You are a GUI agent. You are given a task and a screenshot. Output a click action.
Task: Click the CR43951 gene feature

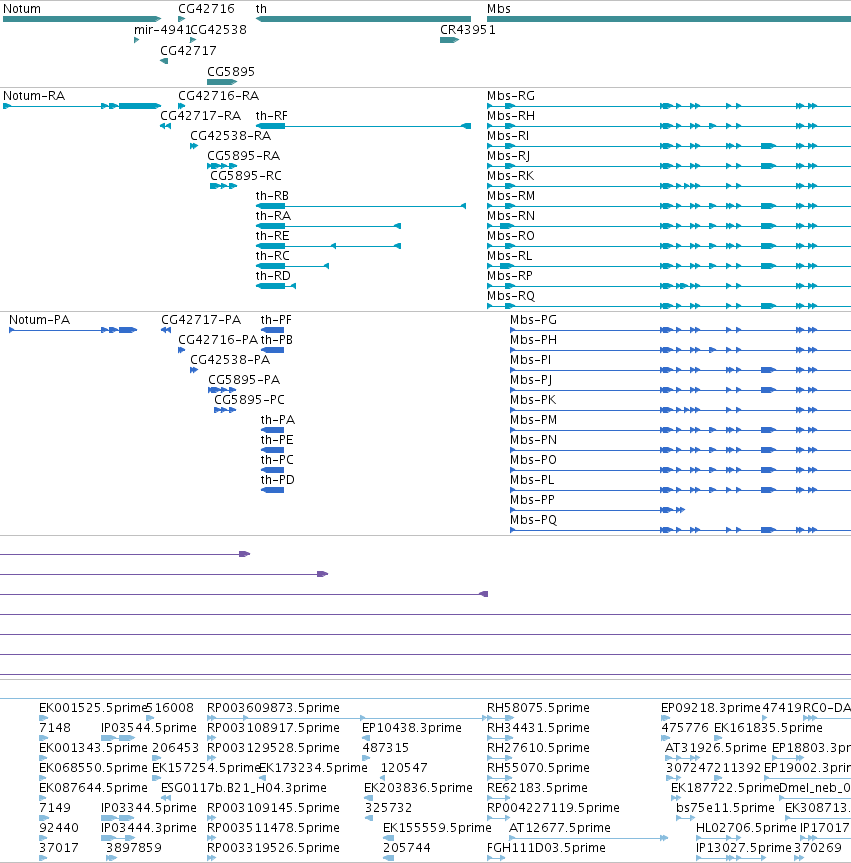coord(449,40)
